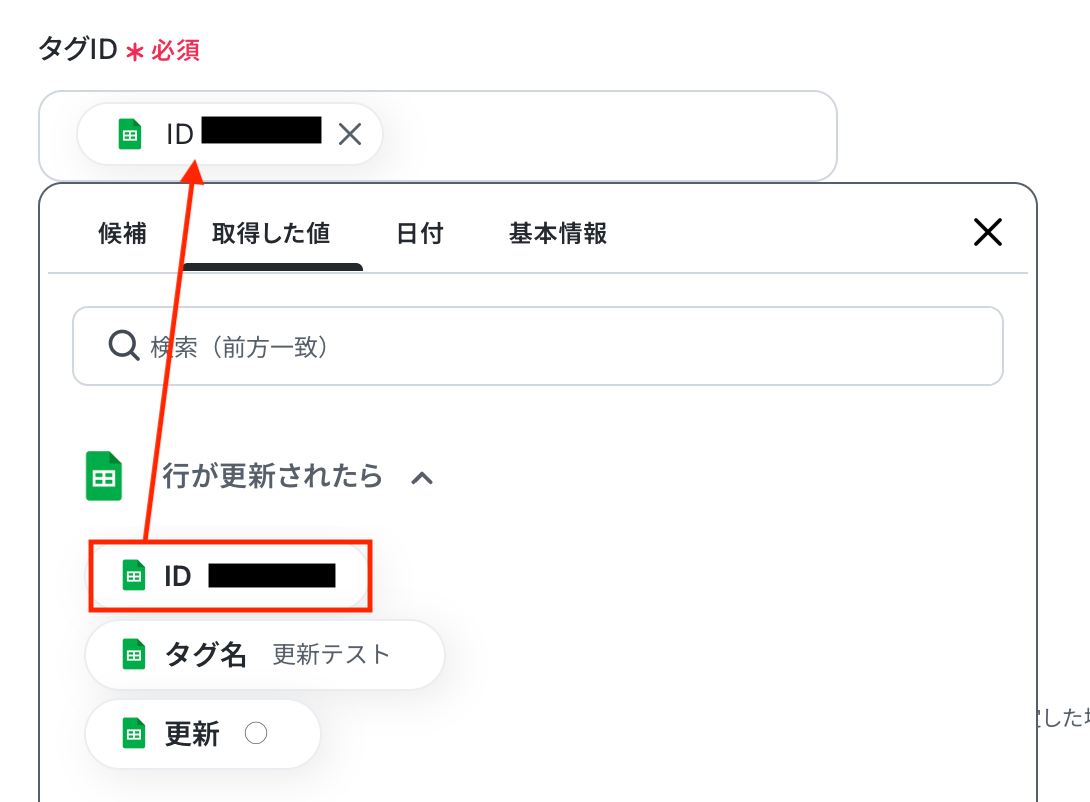This screenshot has width=1090, height=802.
Task: Click the magnifier search icon
Action: 123,346
